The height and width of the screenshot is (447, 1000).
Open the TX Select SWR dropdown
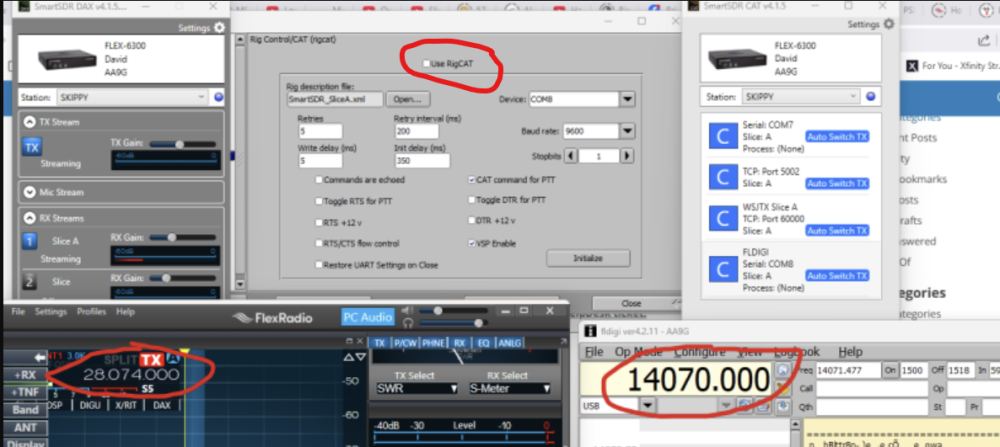click(416, 388)
